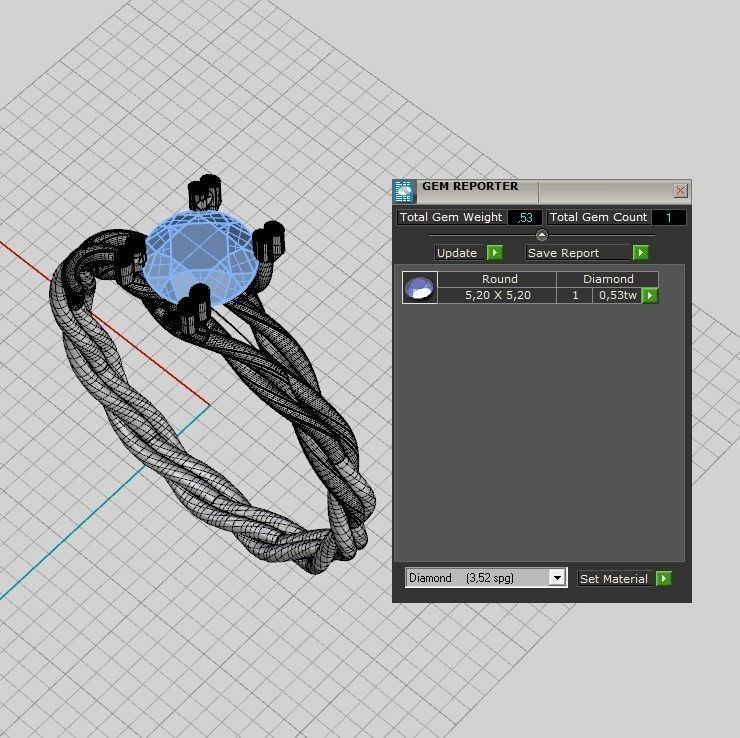Click the green arrow next to Set Material
Screen dimensions: 740x738
pos(664,579)
